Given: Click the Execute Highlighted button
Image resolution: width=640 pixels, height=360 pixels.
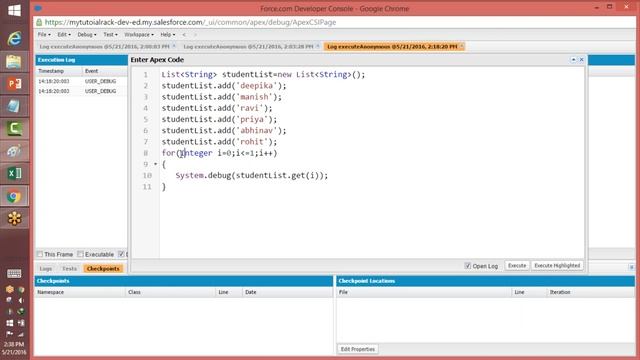Looking at the screenshot, I should point(557,266).
